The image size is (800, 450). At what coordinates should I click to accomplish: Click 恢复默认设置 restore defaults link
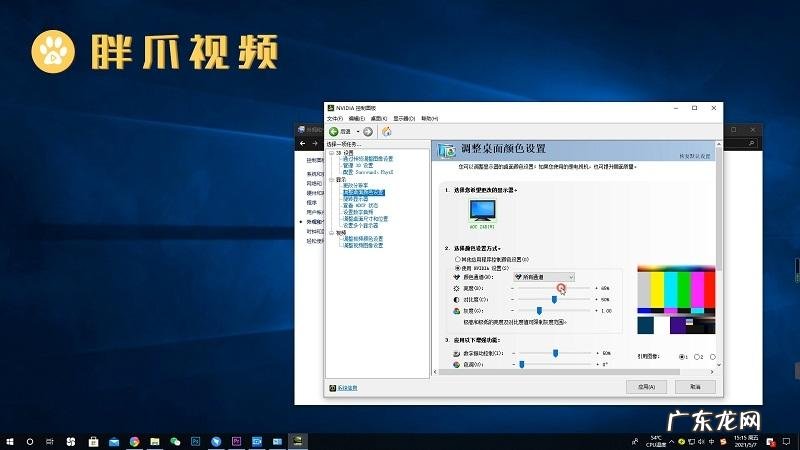(x=694, y=156)
